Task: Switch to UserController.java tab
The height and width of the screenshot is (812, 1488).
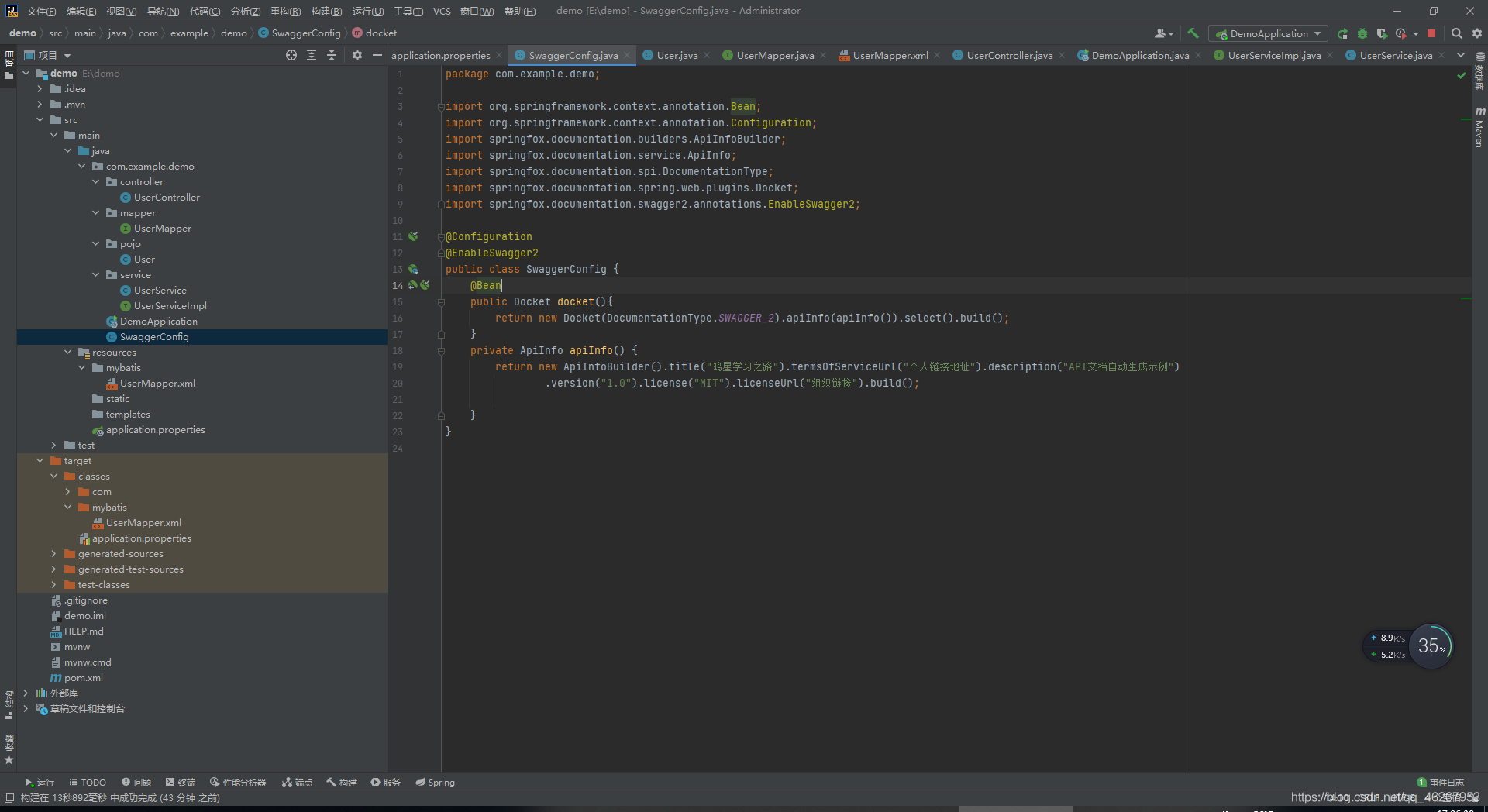Action: tap(1008, 55)
